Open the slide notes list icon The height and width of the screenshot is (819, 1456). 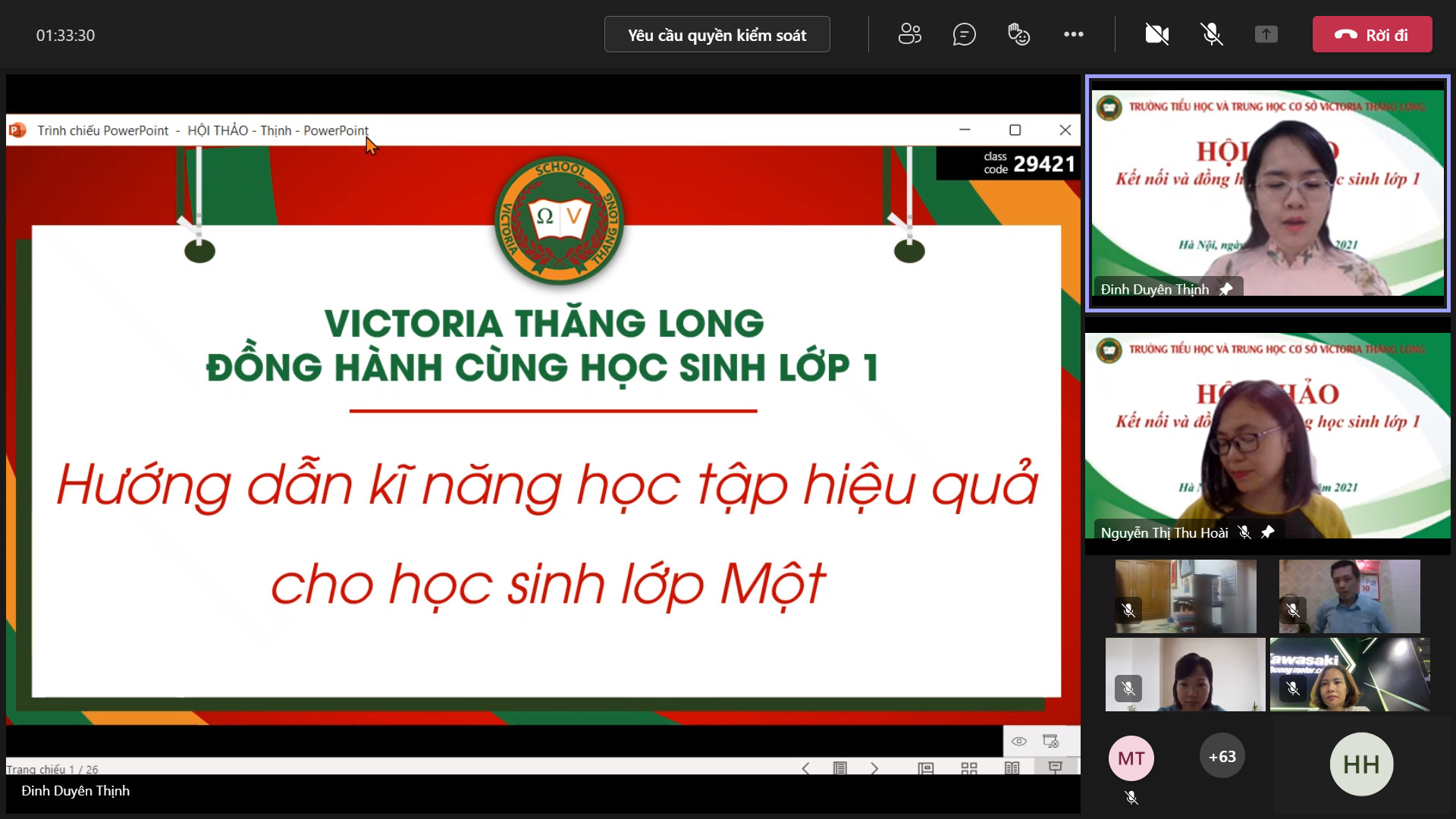(x=839, y=768)
